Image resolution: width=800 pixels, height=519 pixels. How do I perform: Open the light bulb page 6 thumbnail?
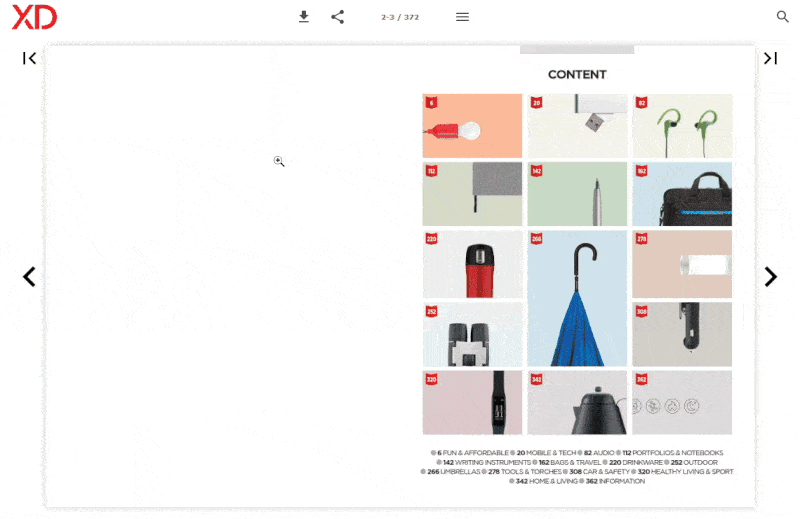(472, 126)
